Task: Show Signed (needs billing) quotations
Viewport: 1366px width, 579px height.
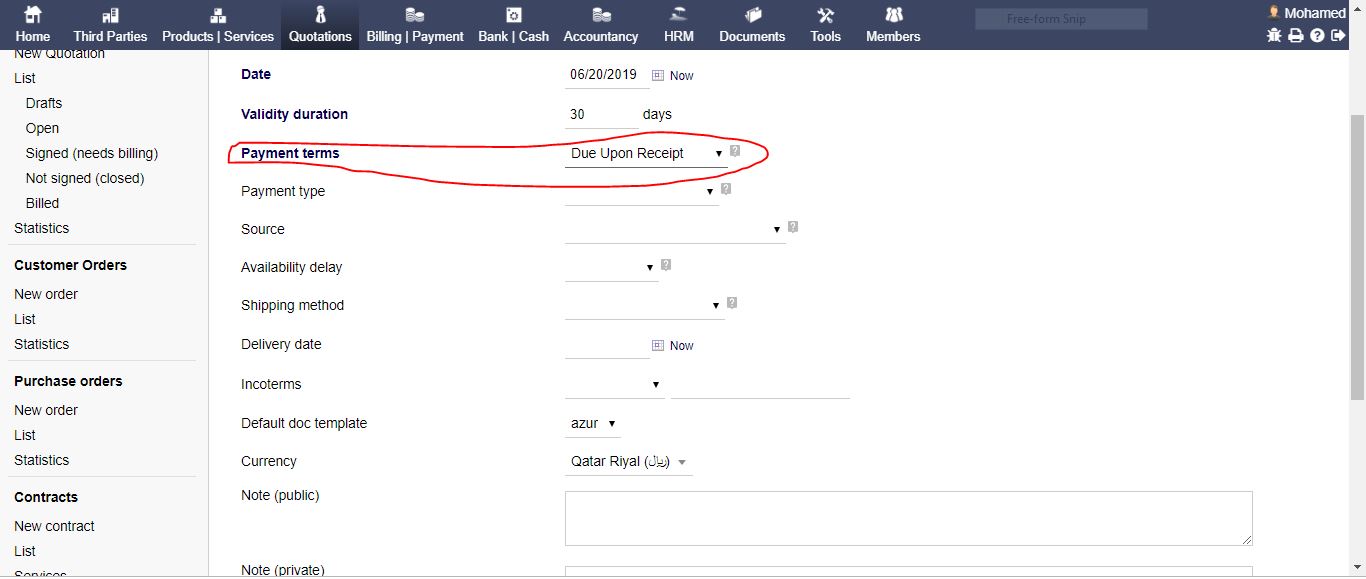Action: coord(92,153)
